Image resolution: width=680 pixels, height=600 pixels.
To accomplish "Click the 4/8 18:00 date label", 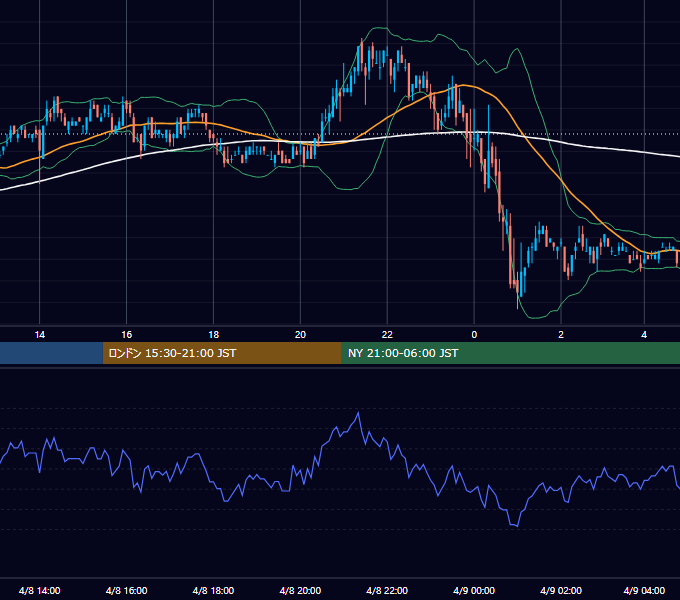I will pyautogui.click(x=213, y=590).
